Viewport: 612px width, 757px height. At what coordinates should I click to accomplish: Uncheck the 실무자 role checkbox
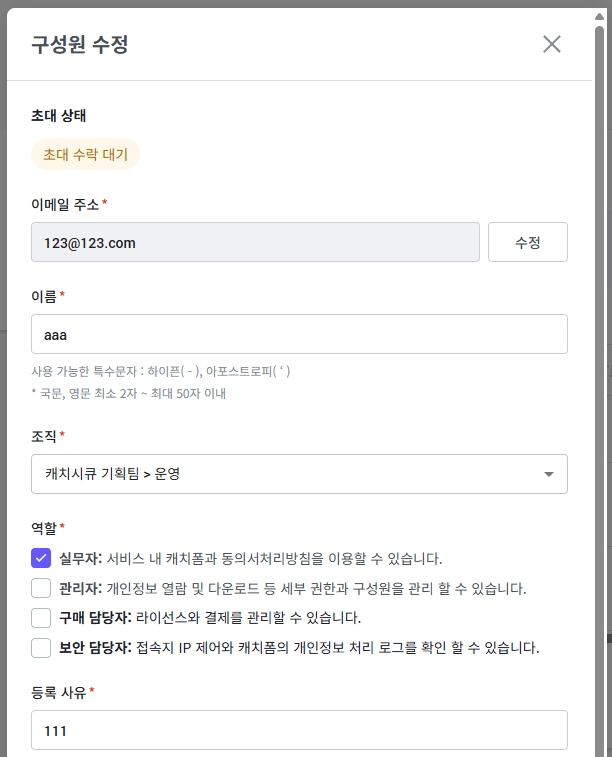coord(41,558)
